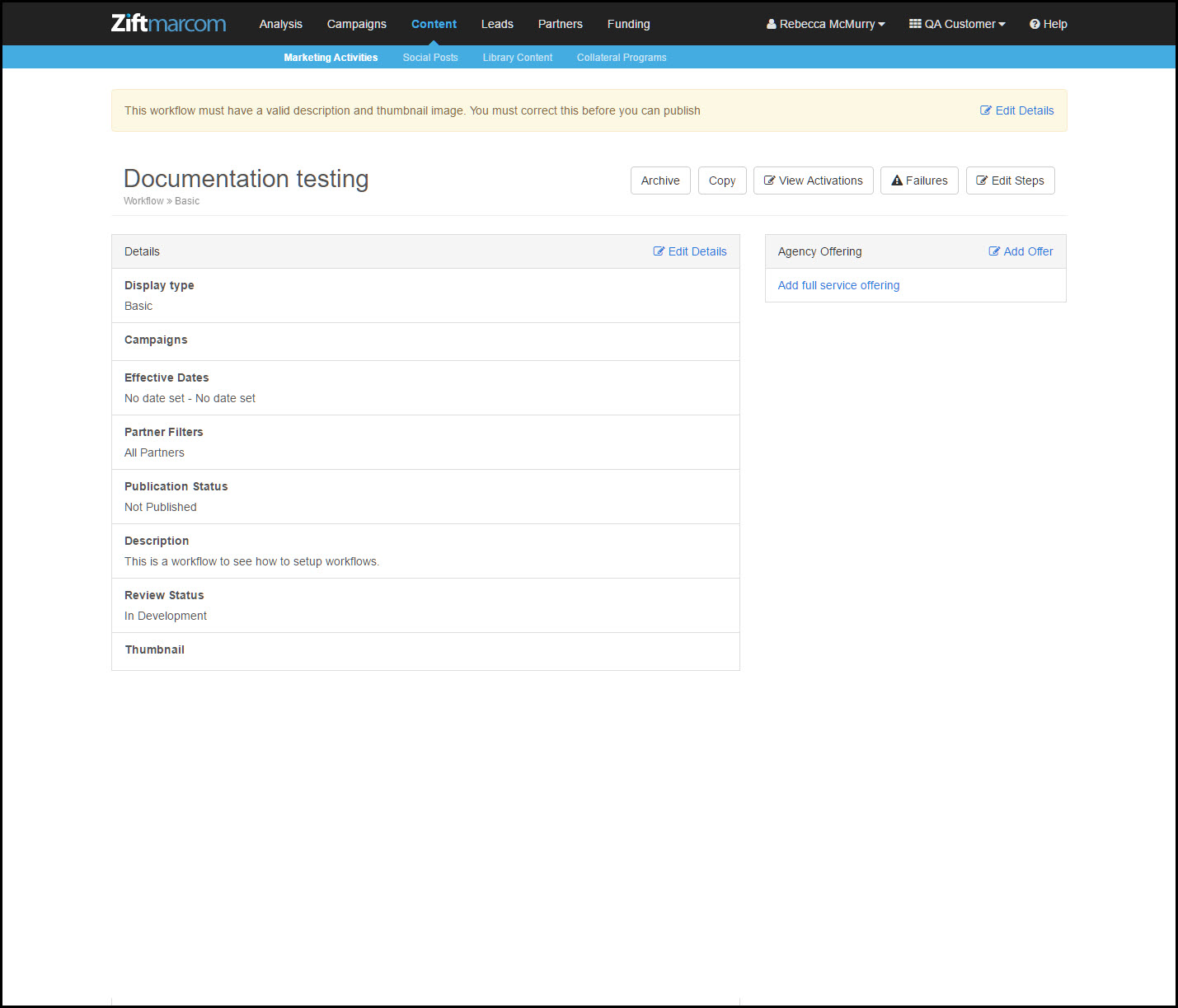Select the Content menu

point(434,24)
